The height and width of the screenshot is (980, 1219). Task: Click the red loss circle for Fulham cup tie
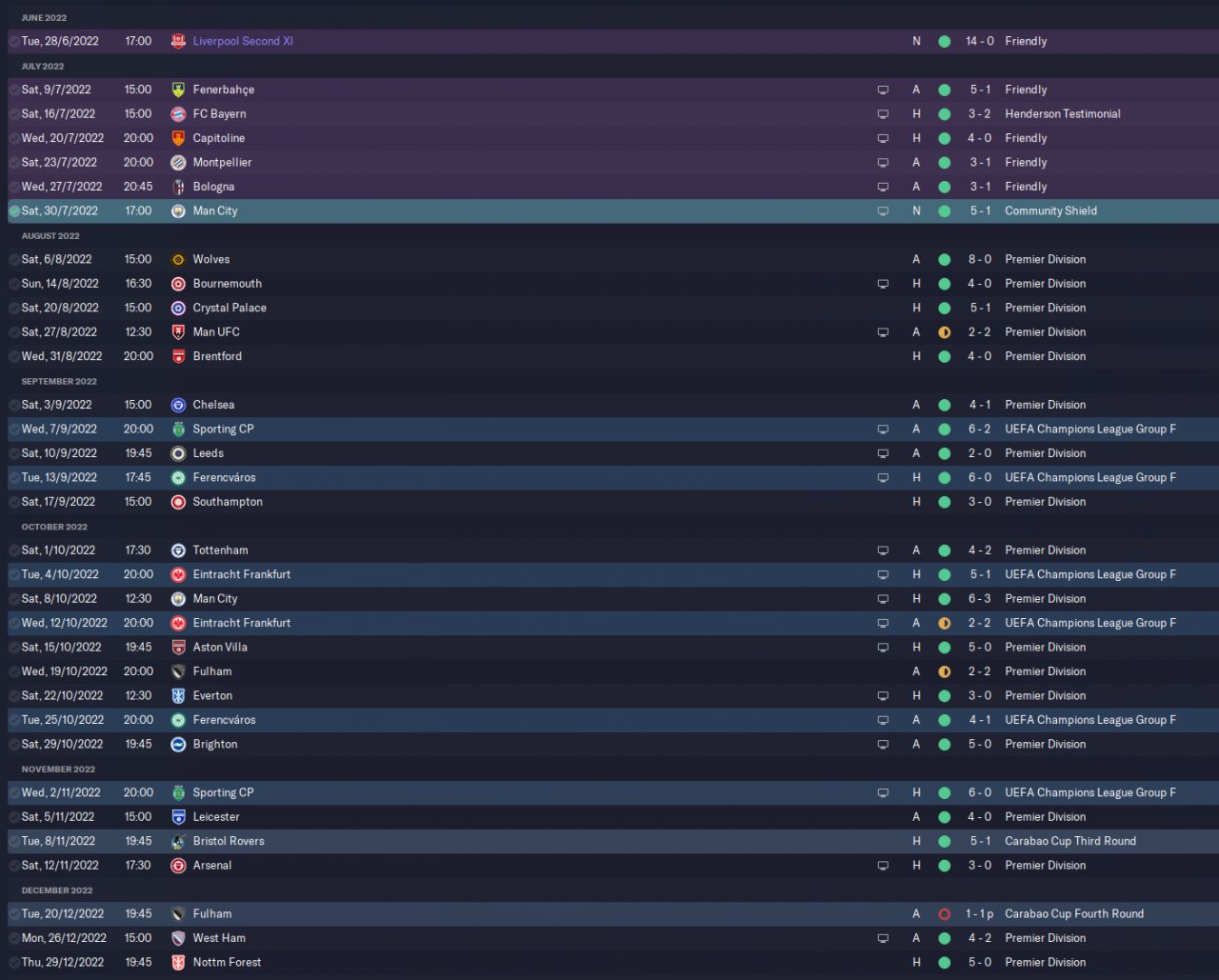[x=944, y=914]
